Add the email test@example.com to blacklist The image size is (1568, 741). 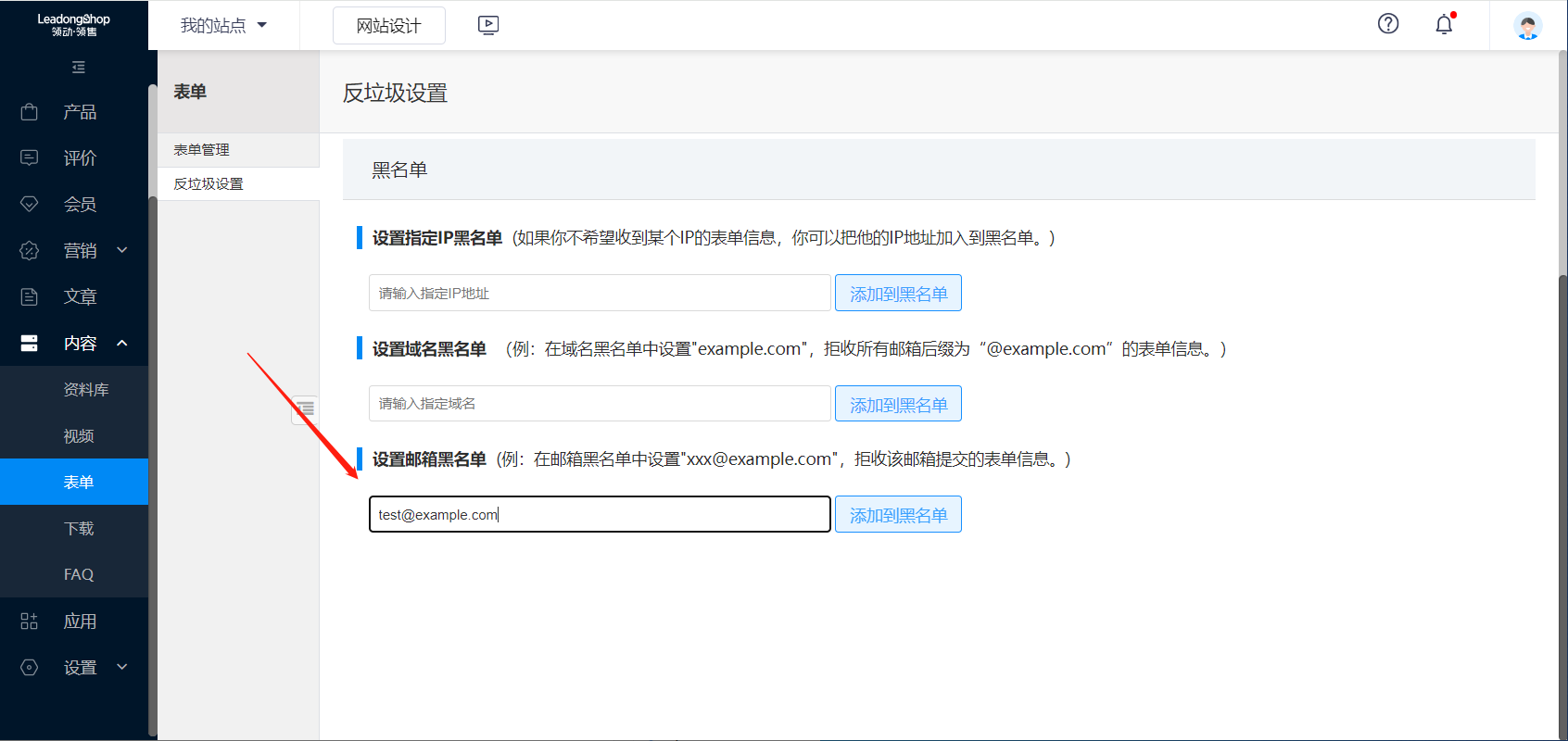pyautogui.click(x=897, y=515)
